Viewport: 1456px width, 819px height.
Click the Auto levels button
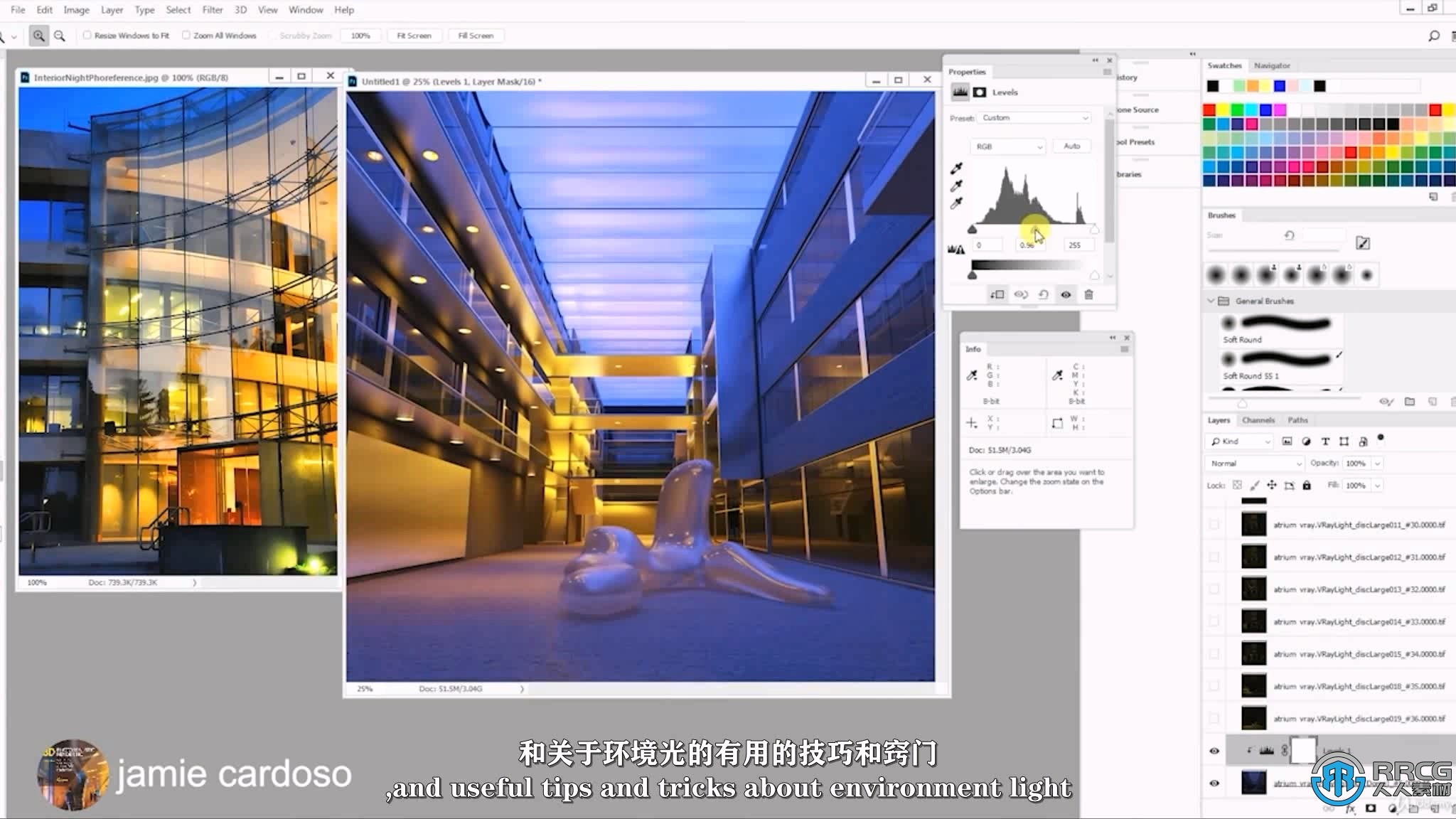[1072, 146]
